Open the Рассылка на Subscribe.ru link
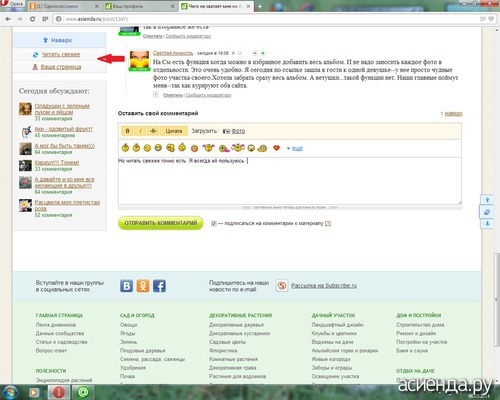Image resolution: width=500 pixels, height=400 pixels. pos(324,286)
